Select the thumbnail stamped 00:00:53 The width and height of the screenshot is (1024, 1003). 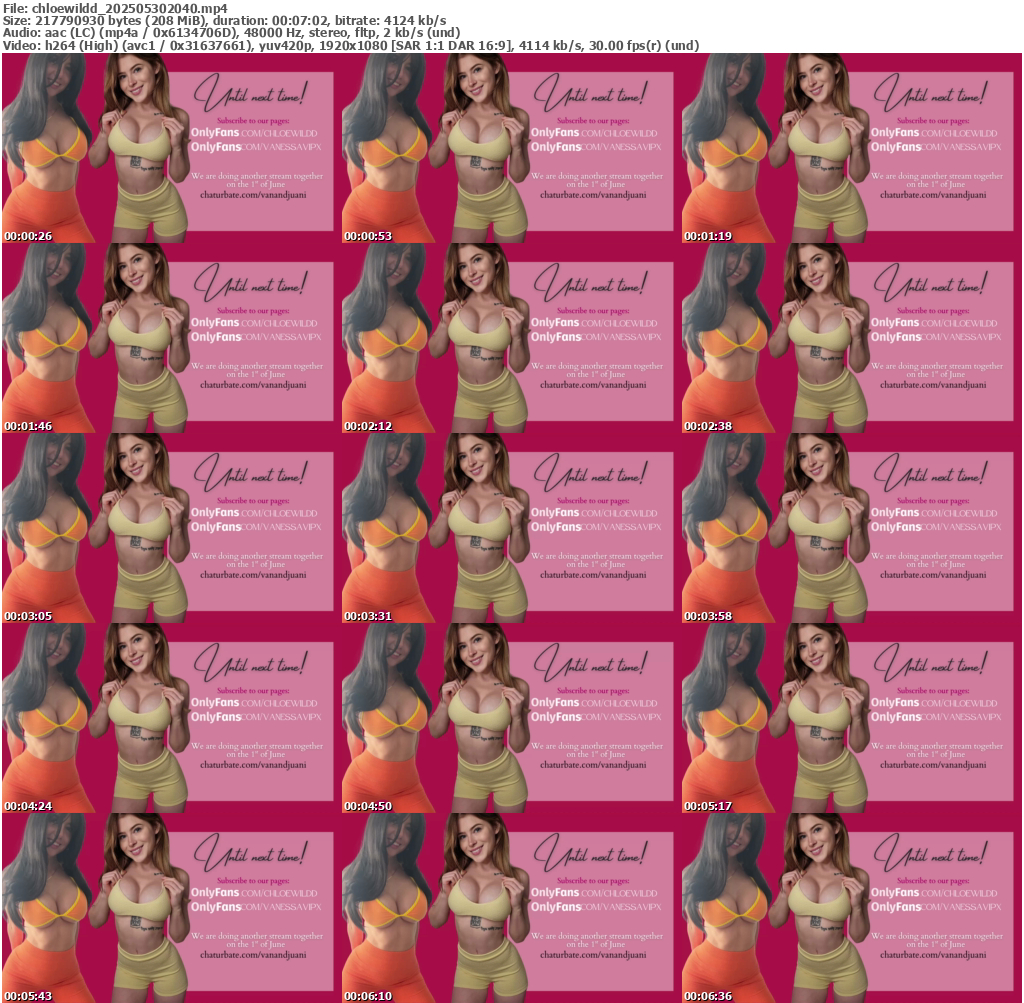[x=511, y=148]
